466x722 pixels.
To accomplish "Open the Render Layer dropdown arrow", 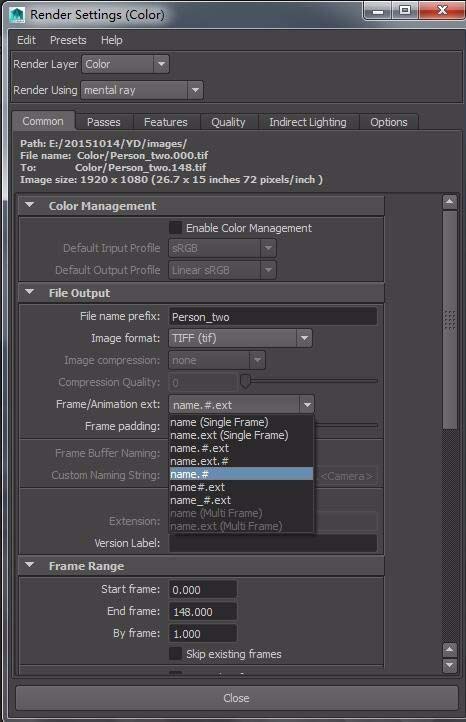I will [x=161, y=64].
